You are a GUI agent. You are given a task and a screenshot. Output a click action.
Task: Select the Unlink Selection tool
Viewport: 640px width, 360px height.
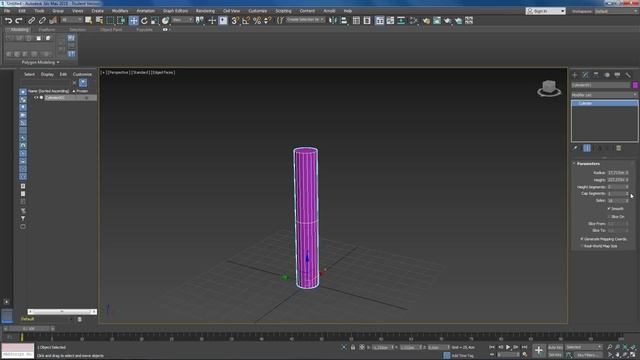tap(42, 20)
